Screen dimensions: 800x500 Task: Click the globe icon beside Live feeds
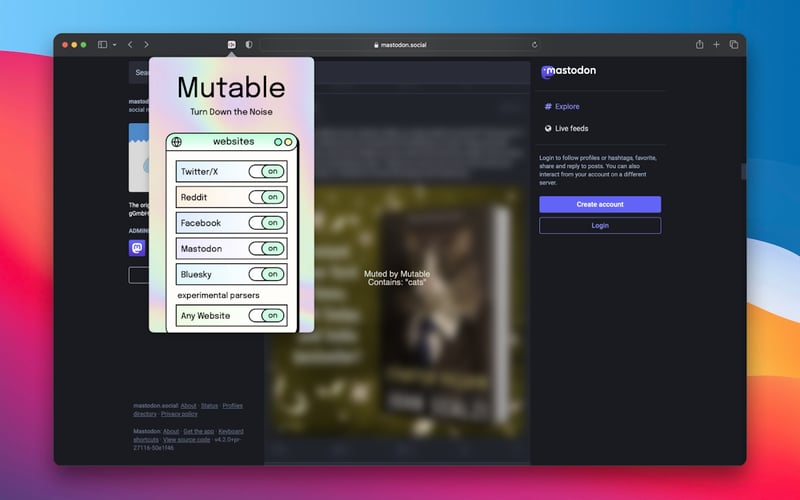click(x=548, y=129)
